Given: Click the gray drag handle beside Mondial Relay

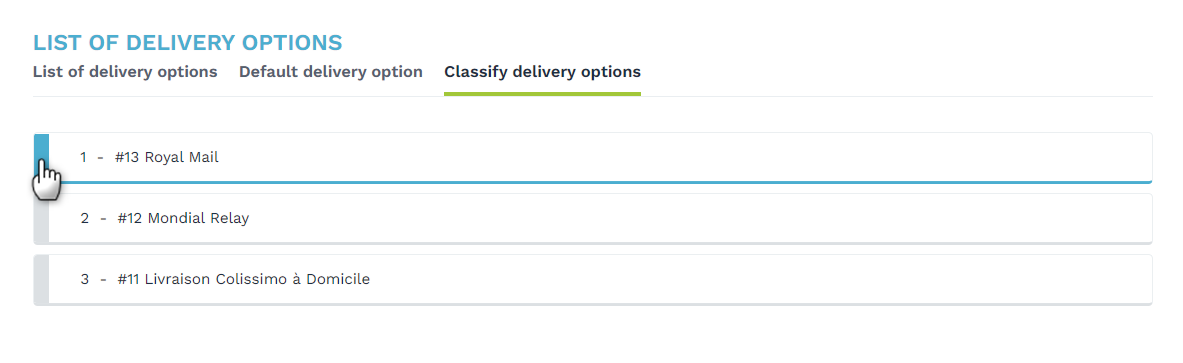Looking at the screenshot, I should (x=41, y=219).
